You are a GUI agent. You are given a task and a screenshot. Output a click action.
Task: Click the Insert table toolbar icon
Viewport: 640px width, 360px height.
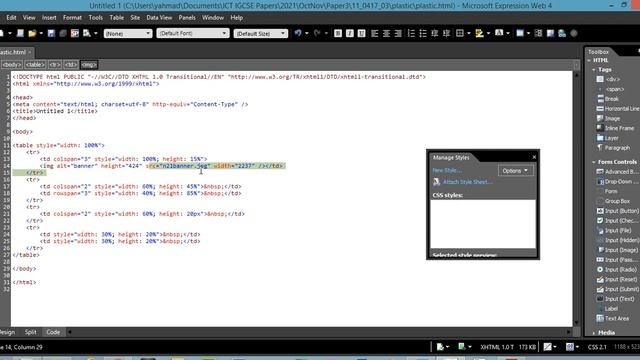(520, 33)
